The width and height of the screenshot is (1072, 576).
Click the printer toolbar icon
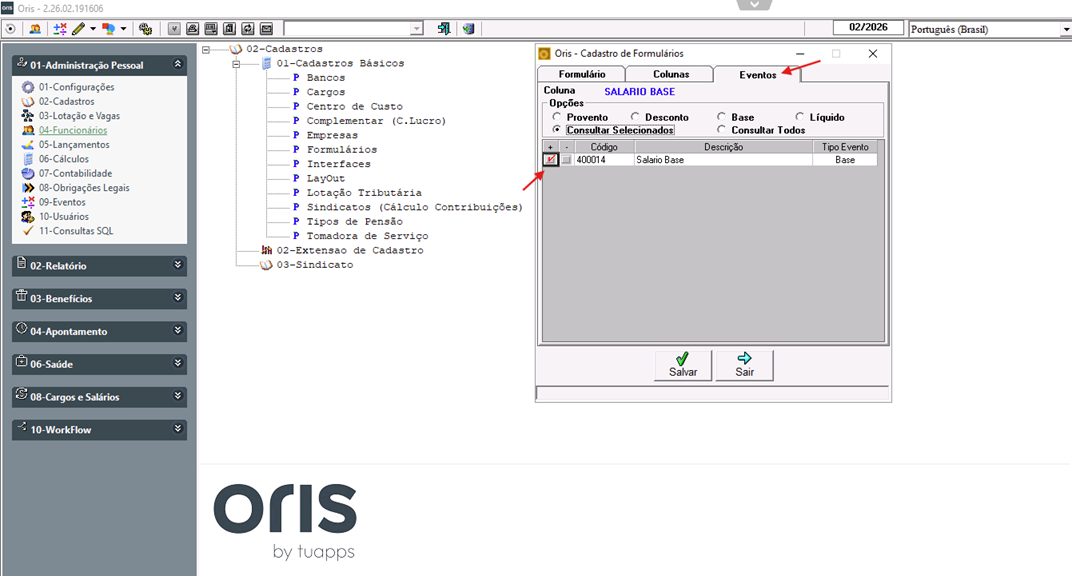pos(193,29)
